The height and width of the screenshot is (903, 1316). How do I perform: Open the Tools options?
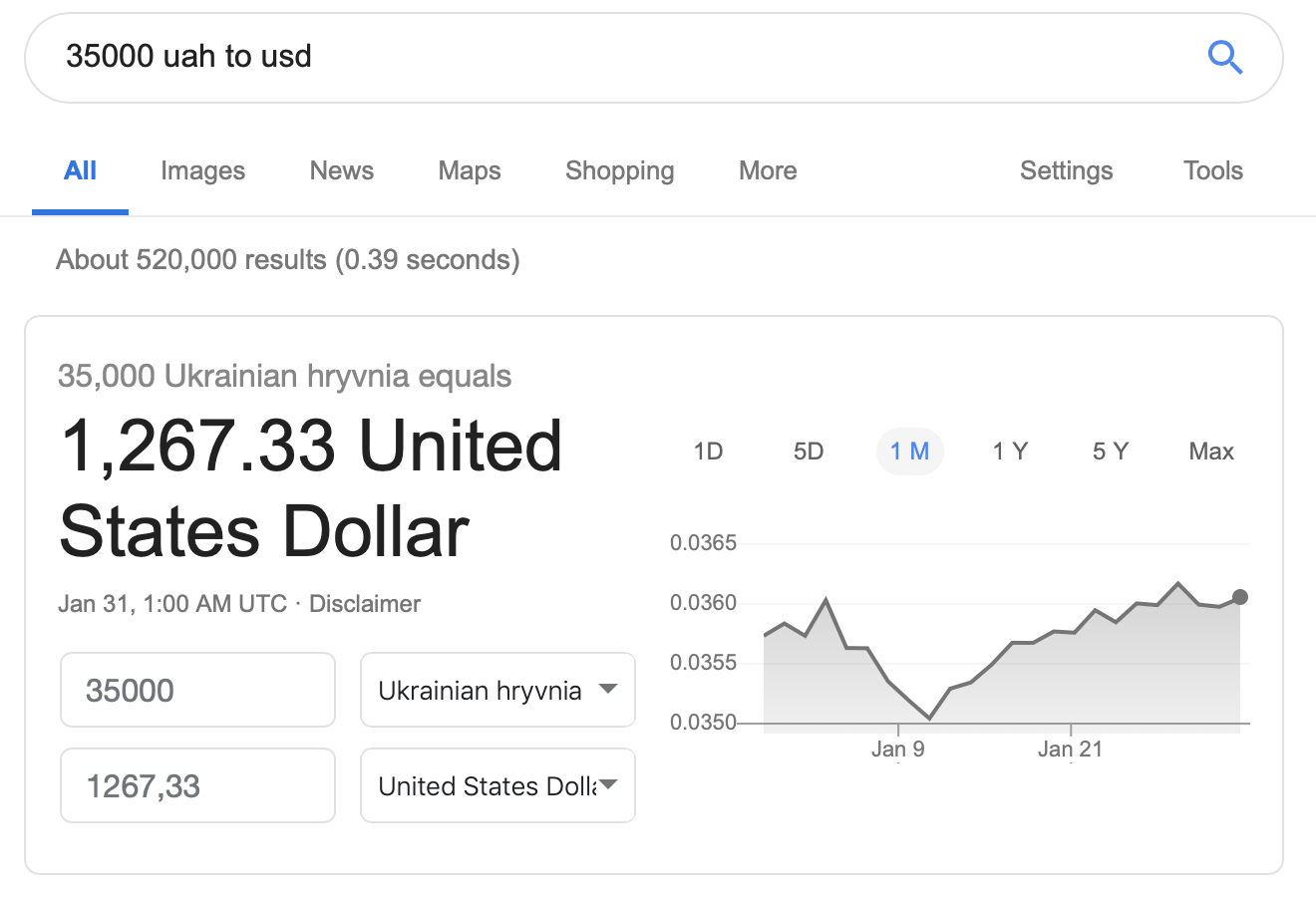click(1212, 170)
